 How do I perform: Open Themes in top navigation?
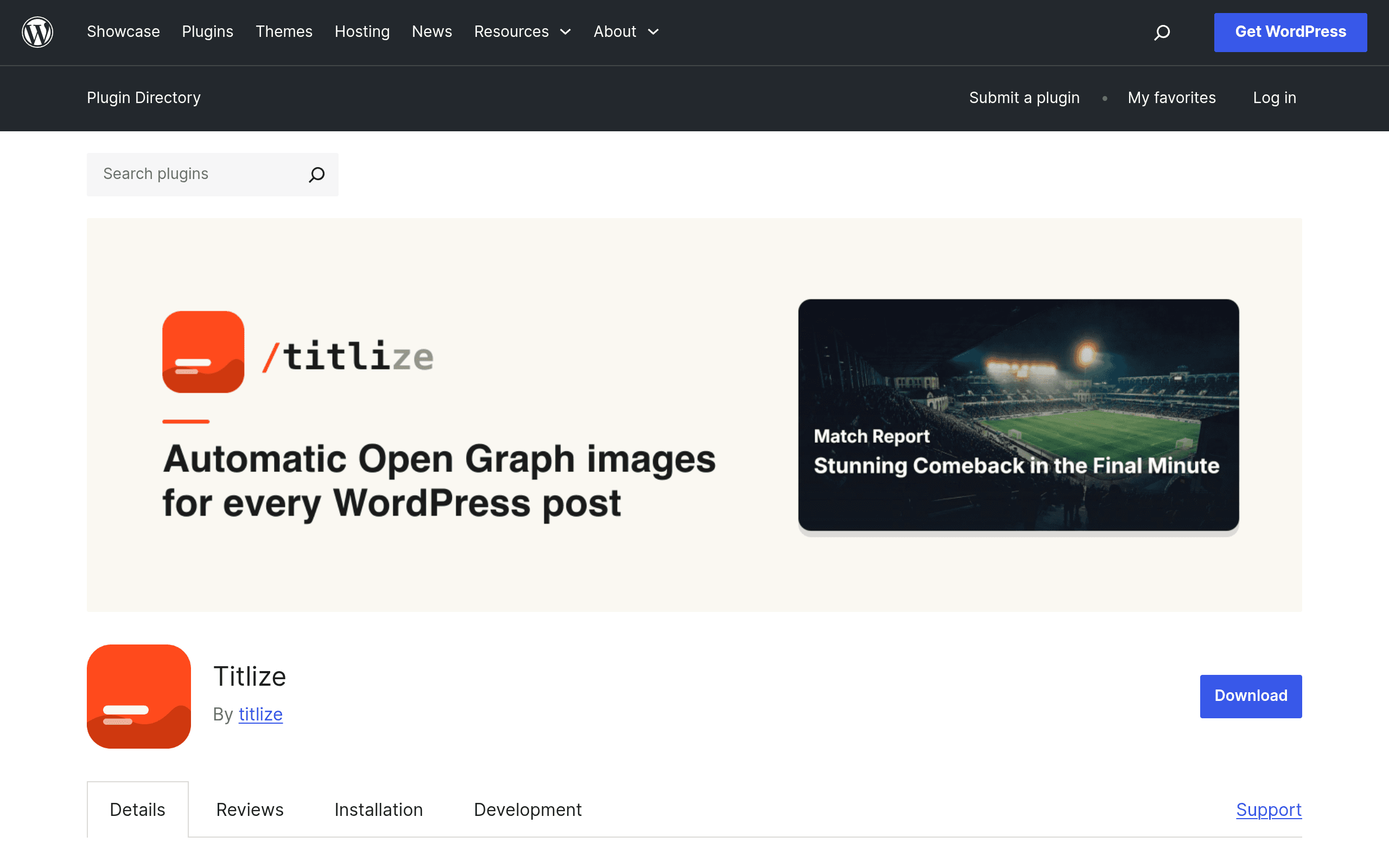tap(284, 31)
